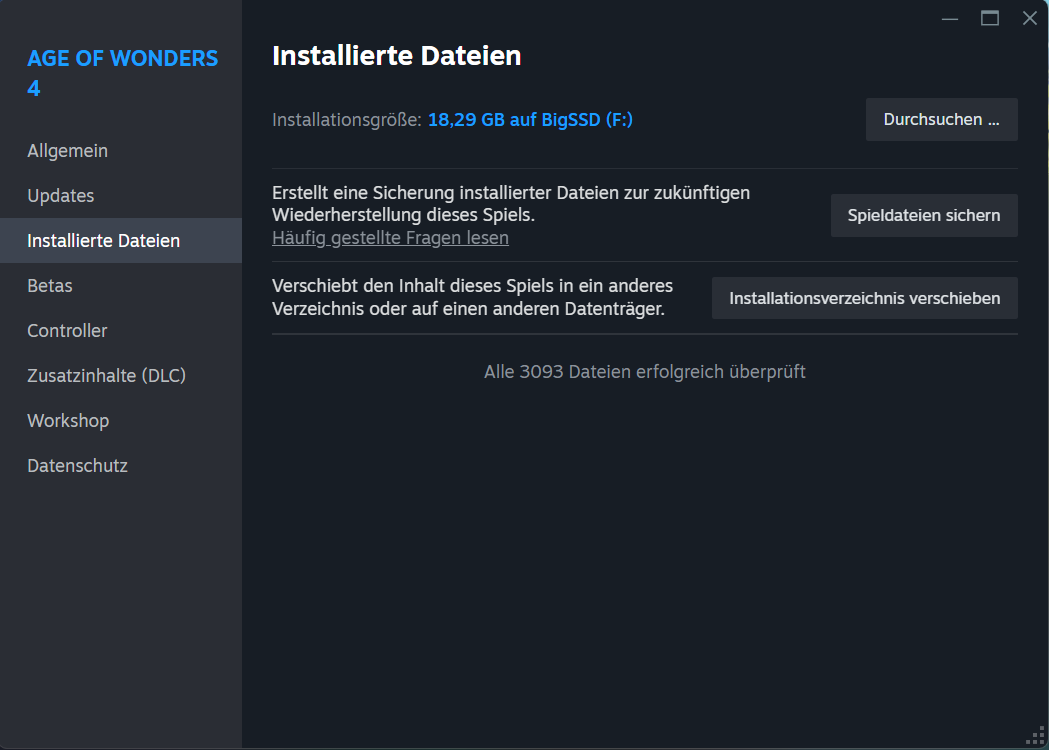Click the status text Alle 3093 Dateien erfolgreich überprüft
The width and height of the screenshot is (1049, 750).
[x=645, y=372]
